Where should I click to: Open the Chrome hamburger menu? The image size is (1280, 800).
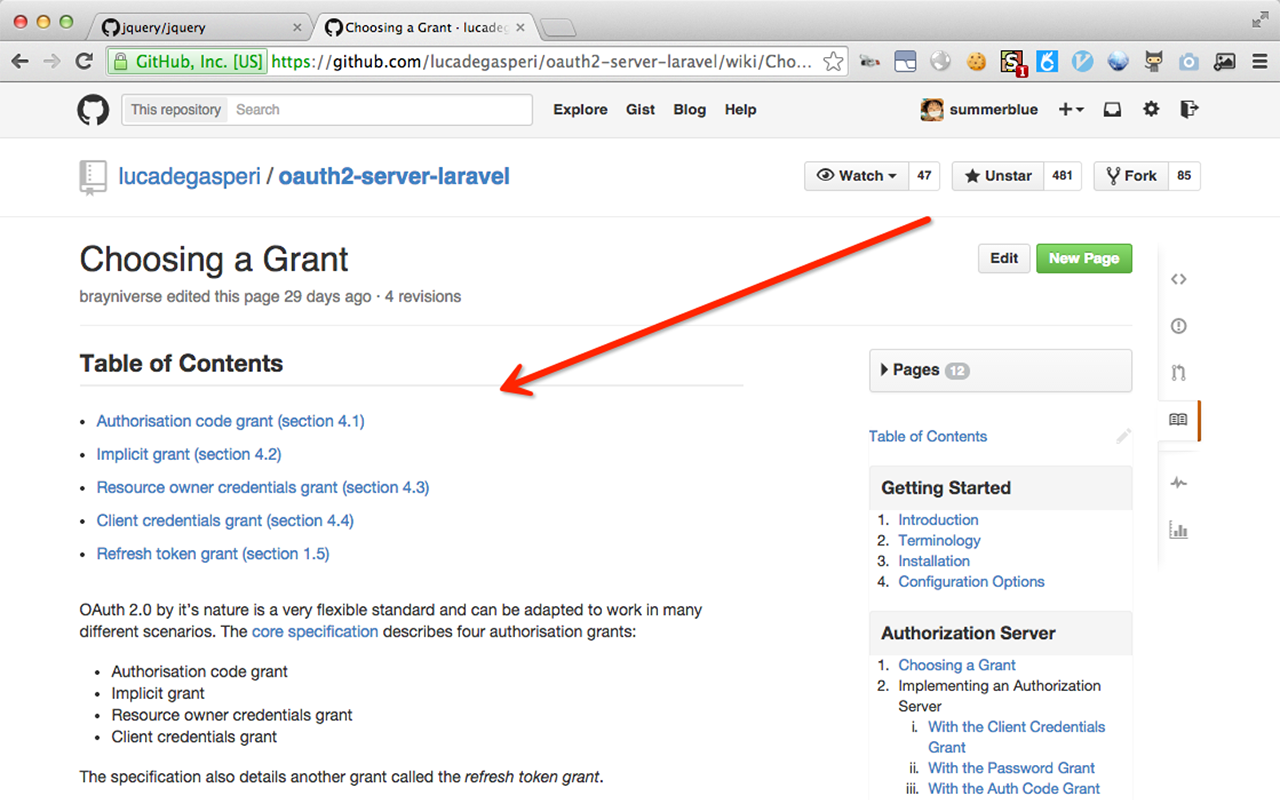coord(1260,62)
